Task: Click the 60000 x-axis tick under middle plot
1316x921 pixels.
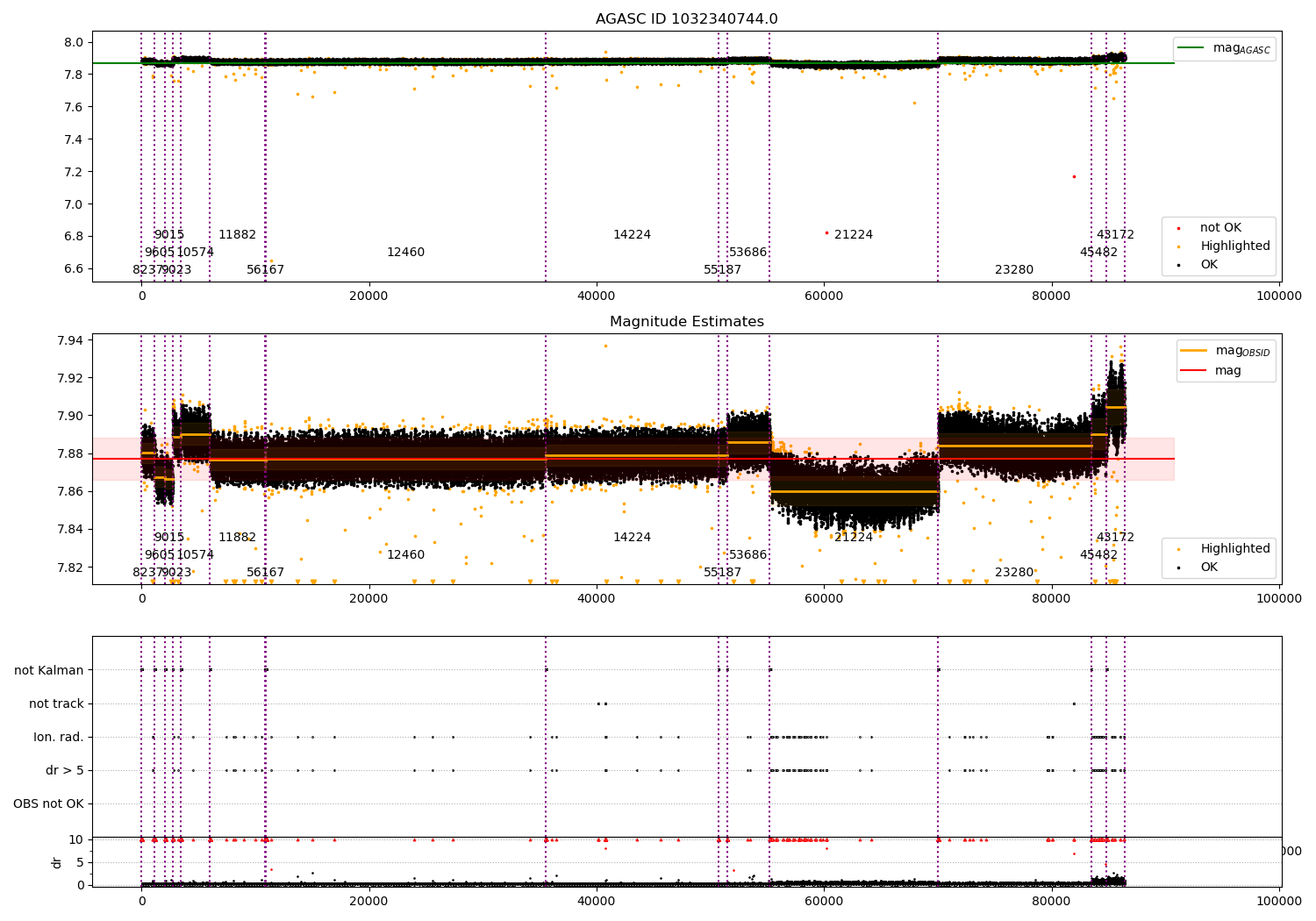Action: pyautogui.click(x=824, y=599)
